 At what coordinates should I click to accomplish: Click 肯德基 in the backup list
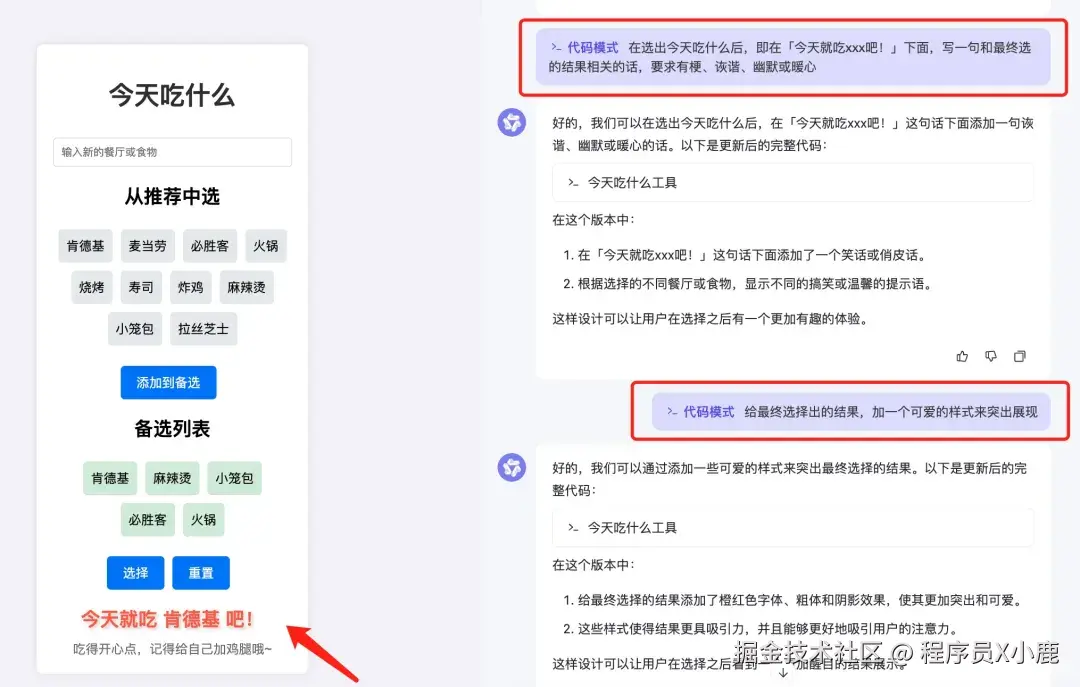pos(109,478)
